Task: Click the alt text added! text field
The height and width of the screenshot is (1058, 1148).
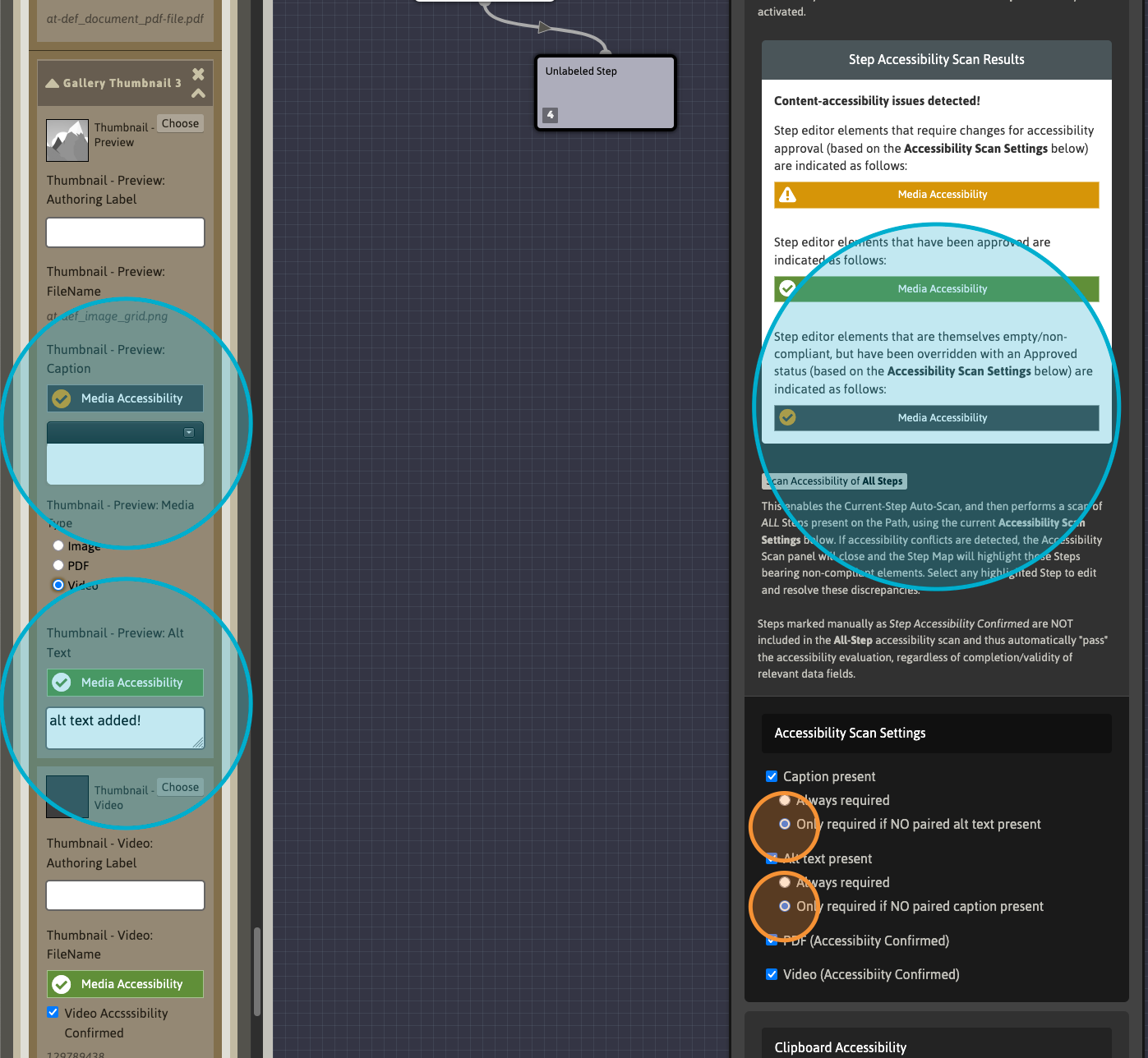Action: coord(125,728)
